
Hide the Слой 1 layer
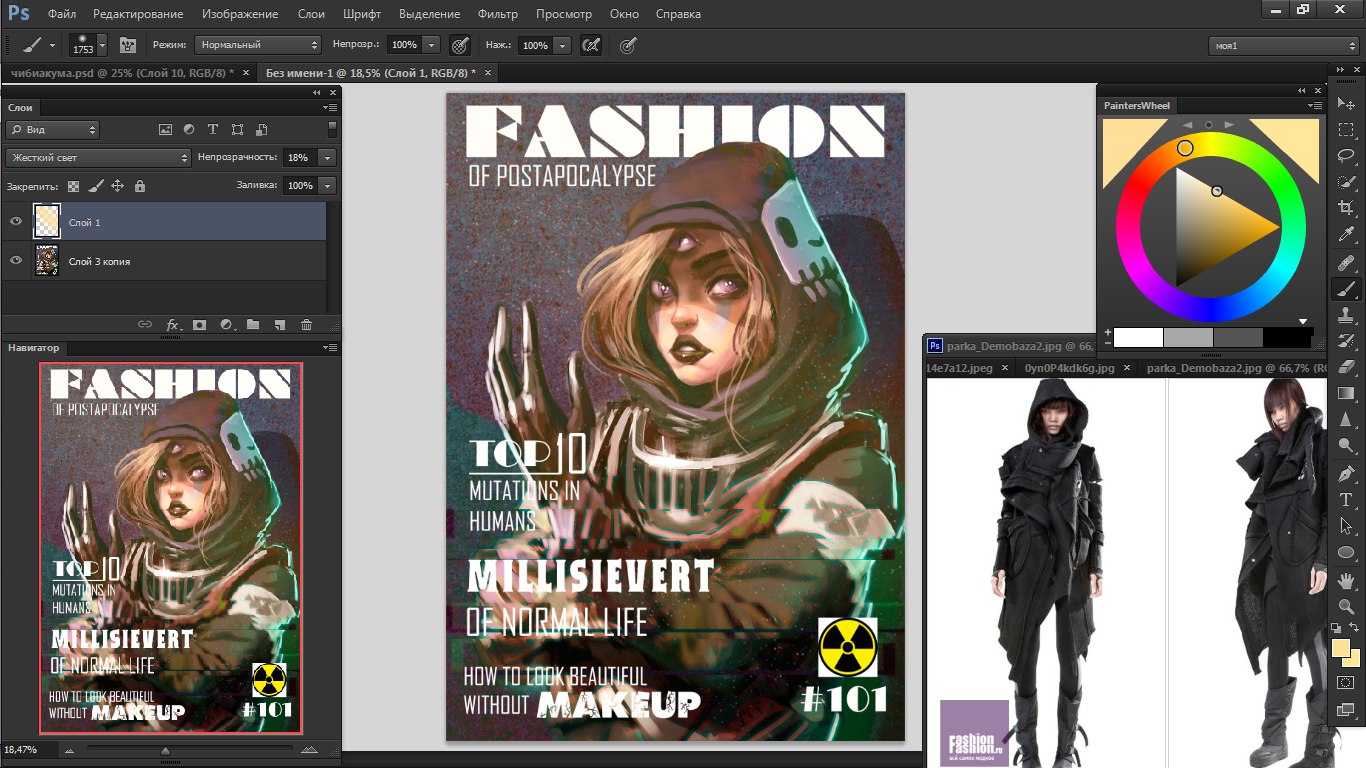pyautogui.click(x=16, y=222)
